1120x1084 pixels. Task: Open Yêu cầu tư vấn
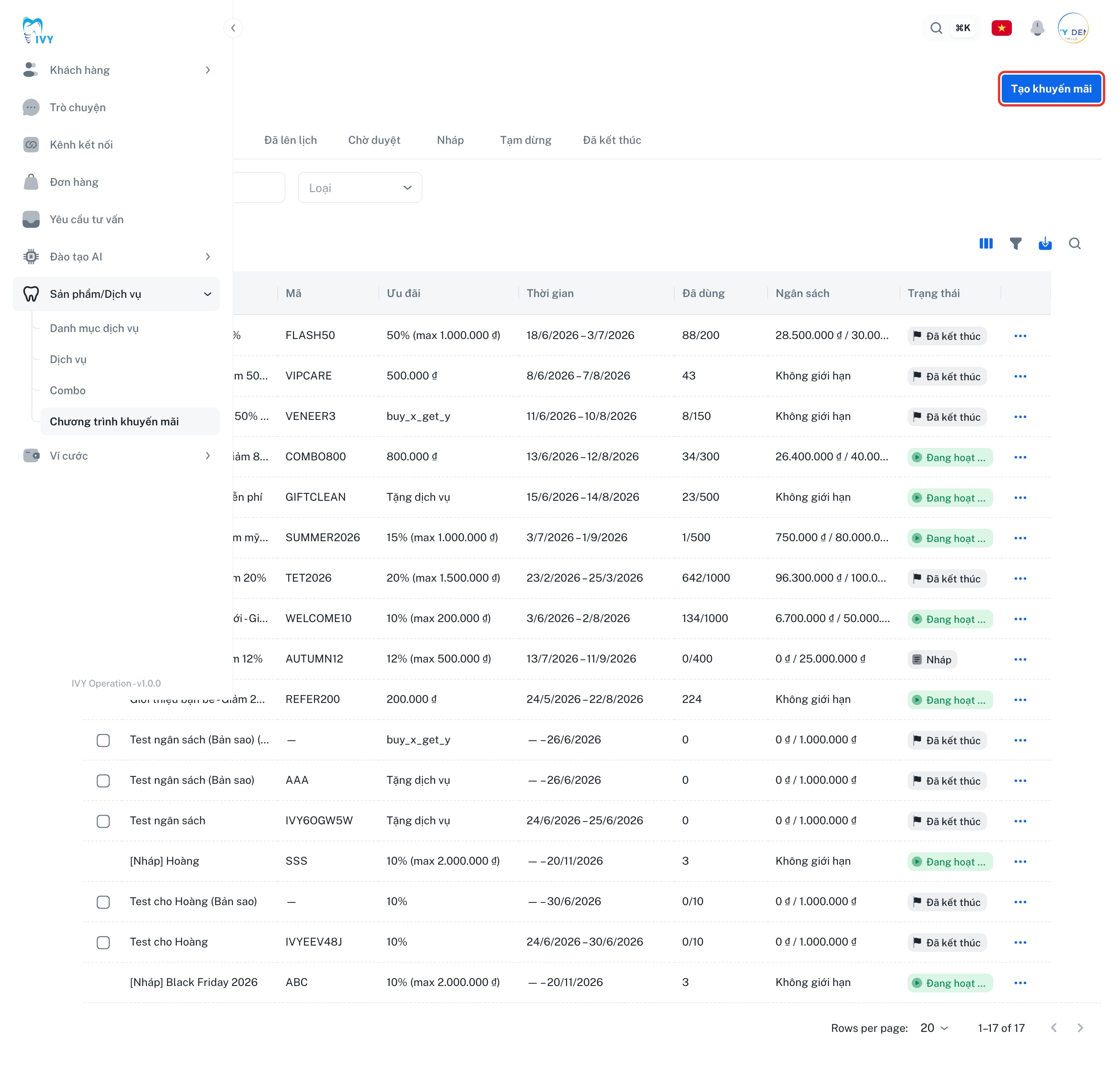click(117, 219)
